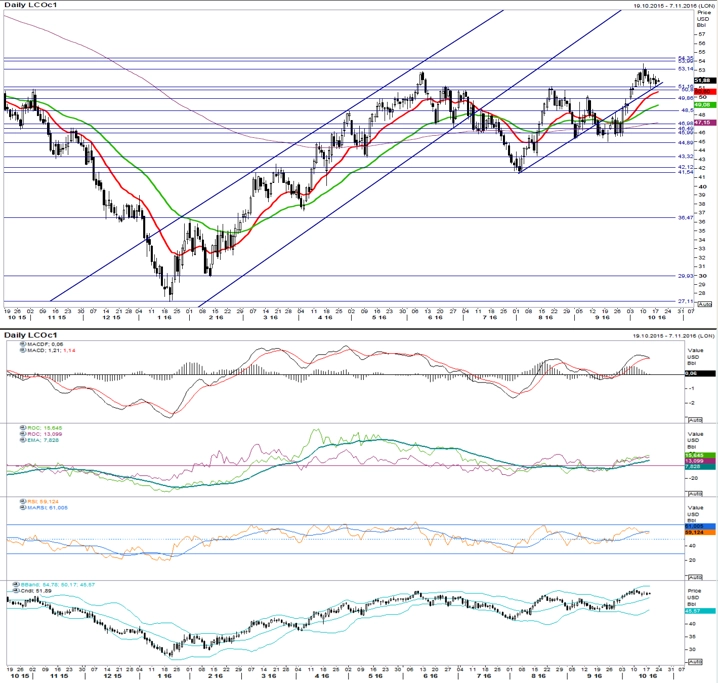Select the green 49,08 moving average price tag
Viewport: 718px width, 683px height.
click(705, 105)
